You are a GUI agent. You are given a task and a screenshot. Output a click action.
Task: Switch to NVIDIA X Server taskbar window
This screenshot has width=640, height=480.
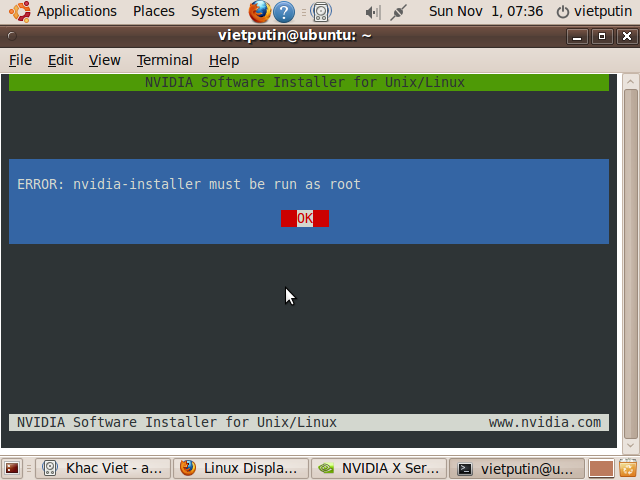tap(379, 468)
